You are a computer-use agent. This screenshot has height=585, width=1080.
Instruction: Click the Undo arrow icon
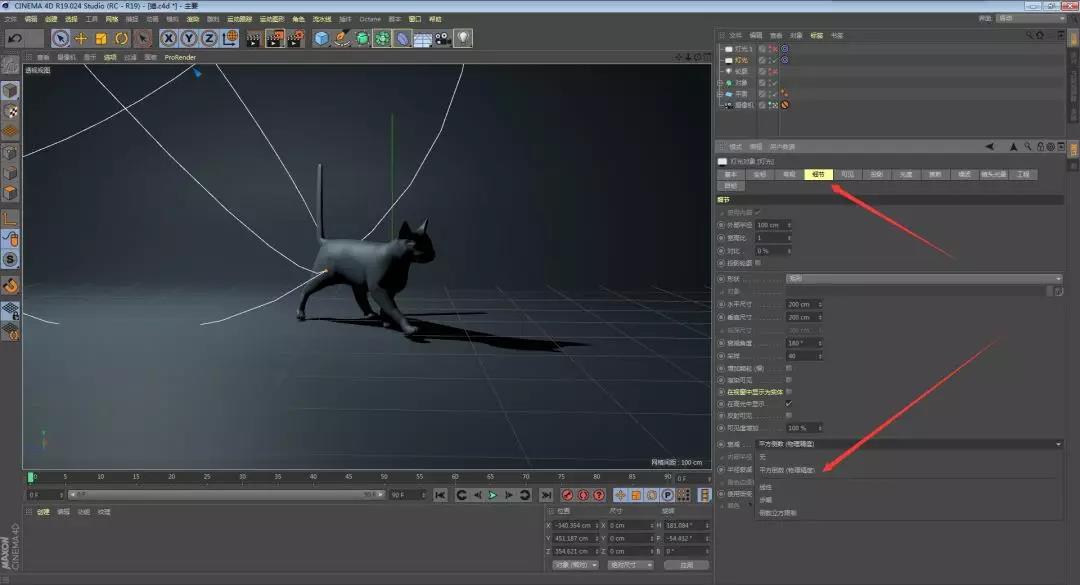[x=15, y=38]
